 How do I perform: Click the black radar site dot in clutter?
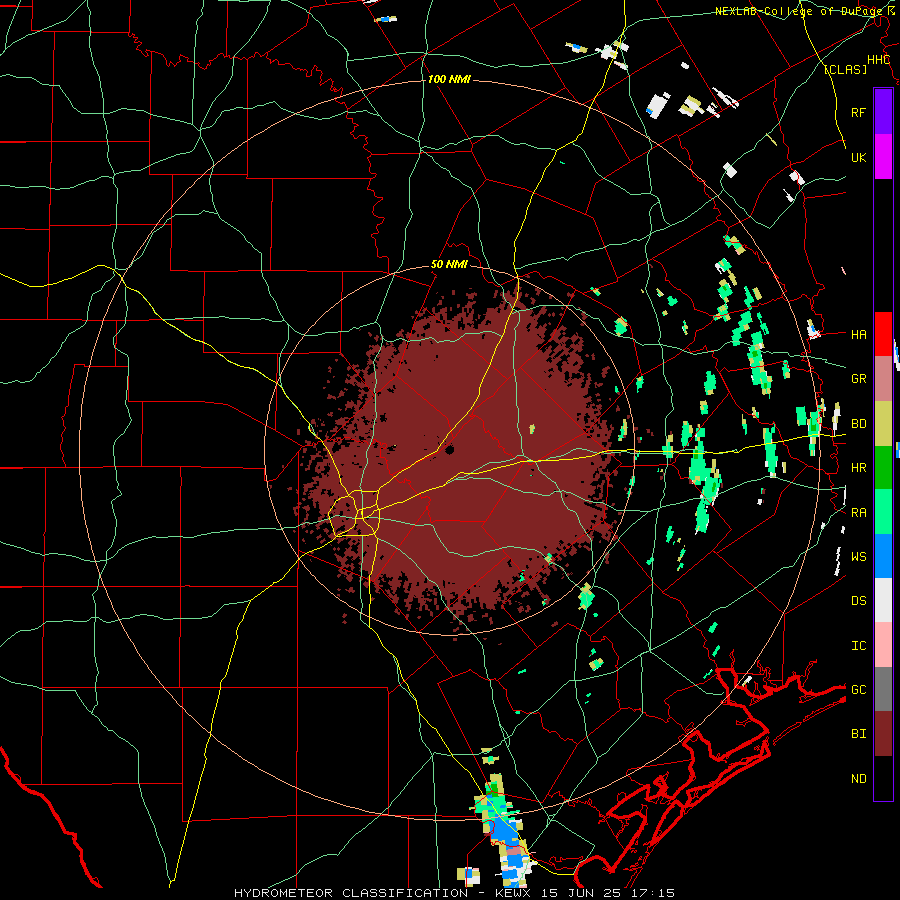(449, 449)
